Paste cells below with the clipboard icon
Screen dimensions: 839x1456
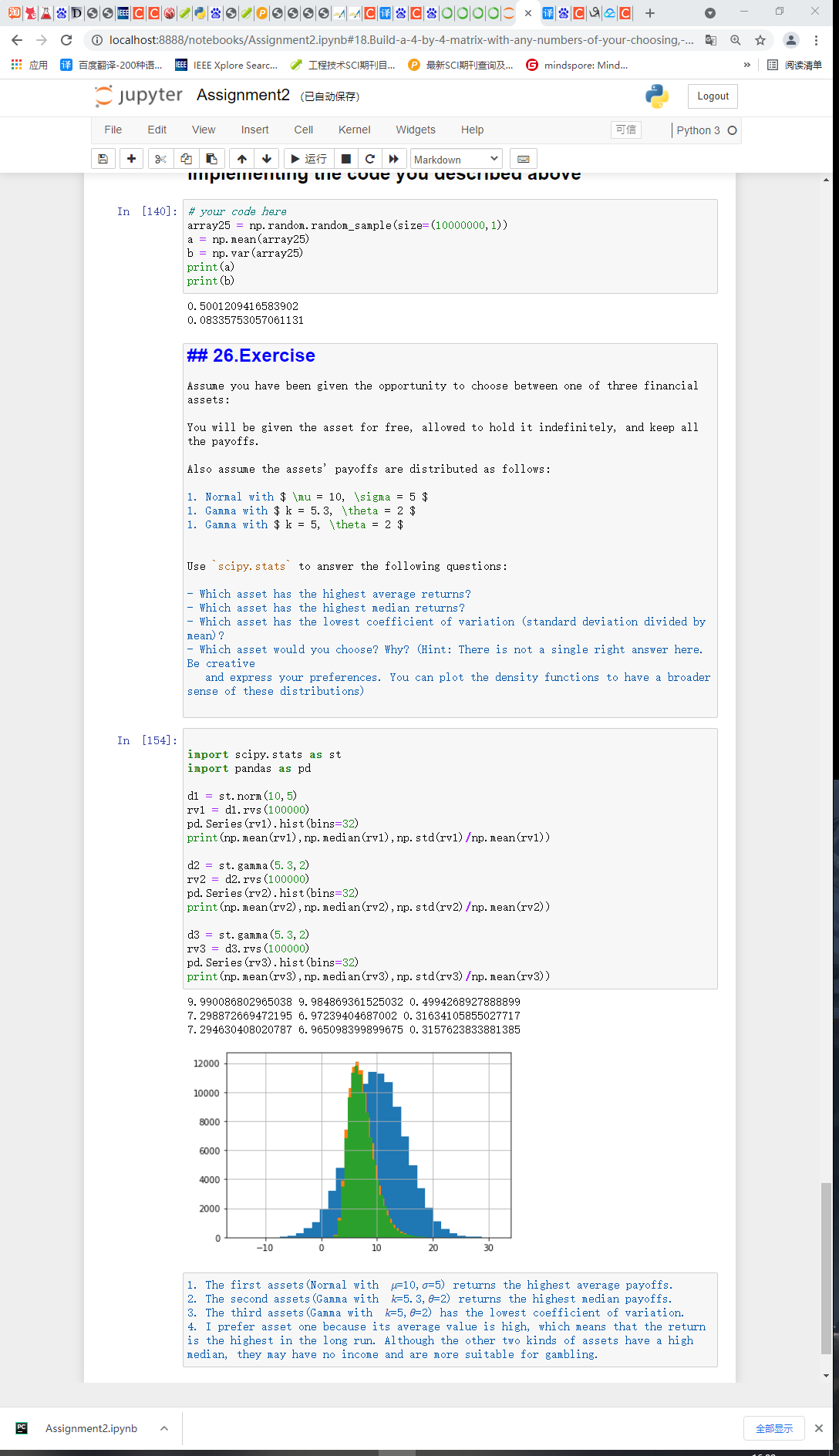(x=211, y=159)
